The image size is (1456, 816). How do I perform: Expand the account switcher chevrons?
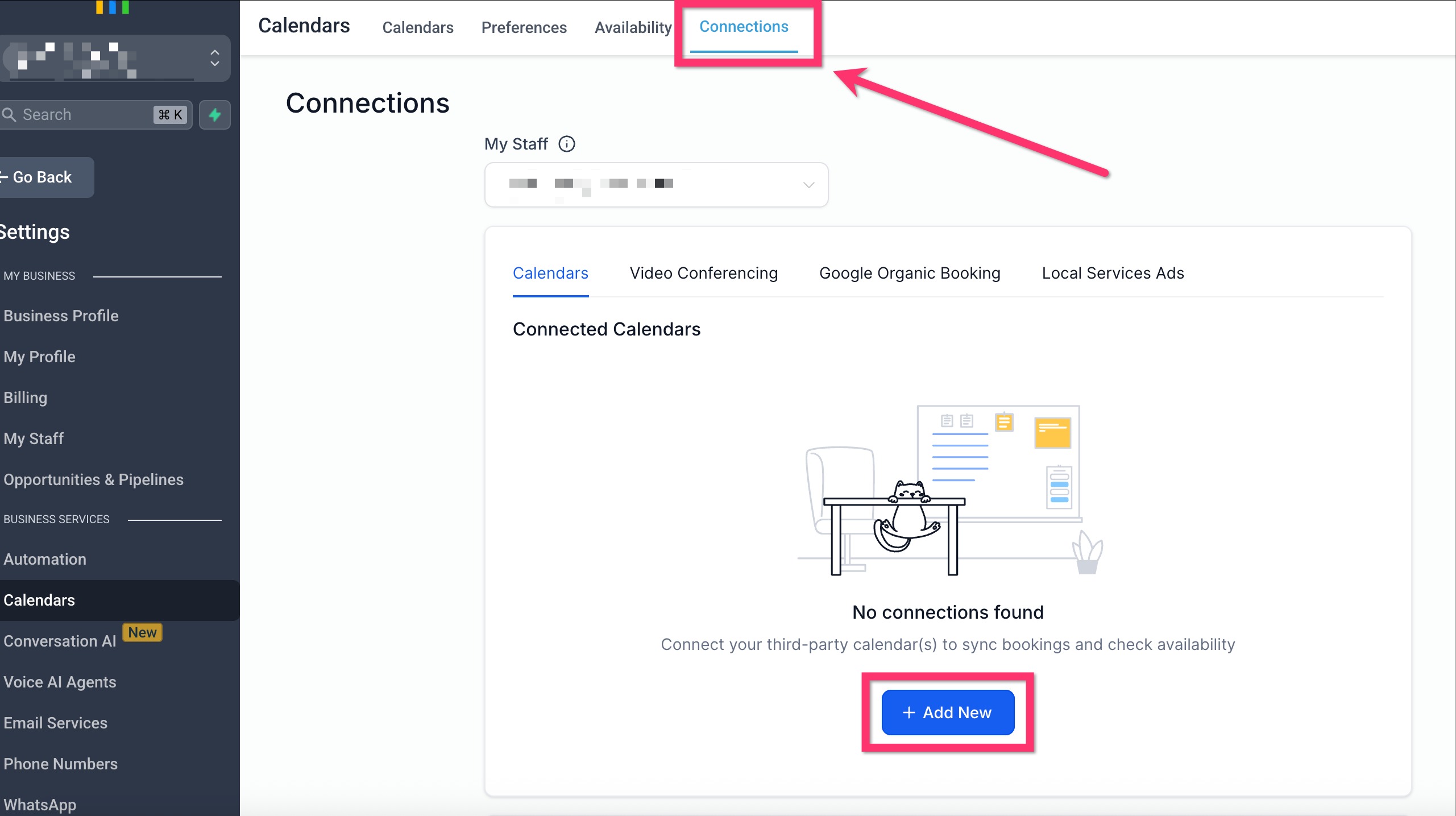215,58
